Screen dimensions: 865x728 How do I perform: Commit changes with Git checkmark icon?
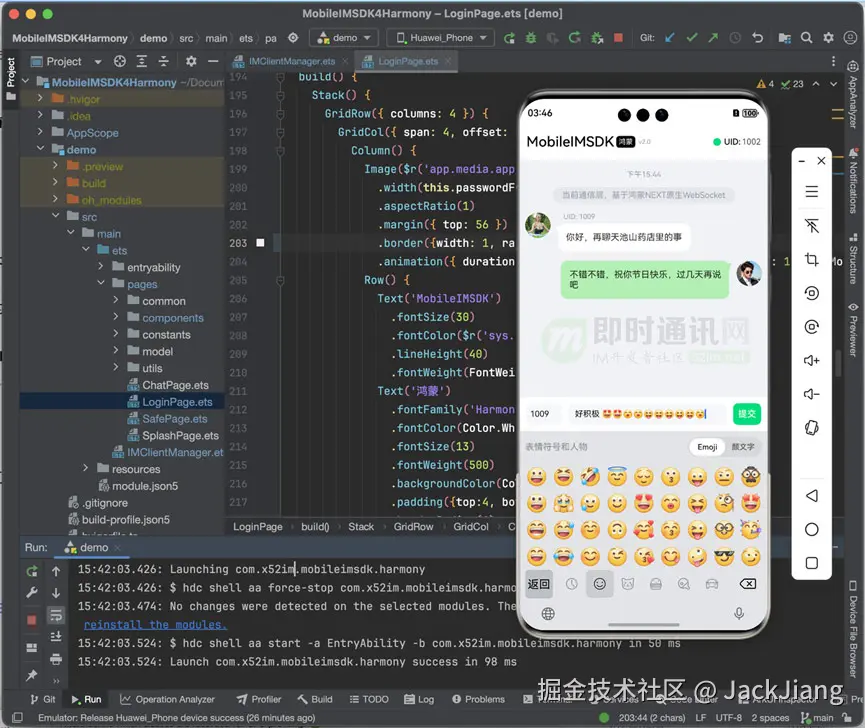[x=692, y=38]
